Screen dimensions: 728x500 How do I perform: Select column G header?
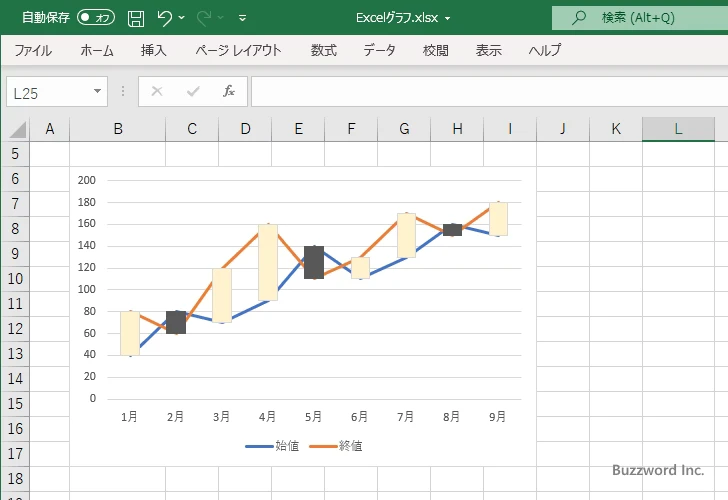[404, 129]
